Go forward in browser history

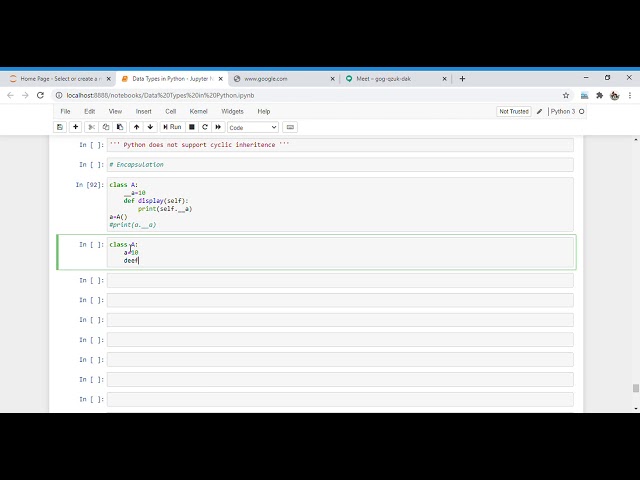point(25,95)
